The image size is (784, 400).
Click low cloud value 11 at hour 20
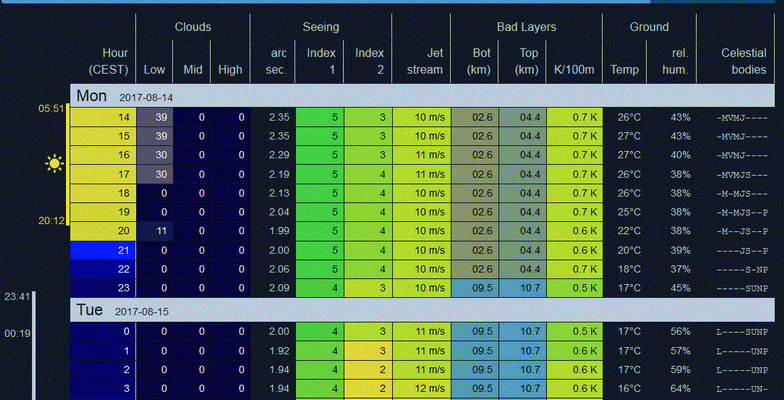click(x=155, y=231)
